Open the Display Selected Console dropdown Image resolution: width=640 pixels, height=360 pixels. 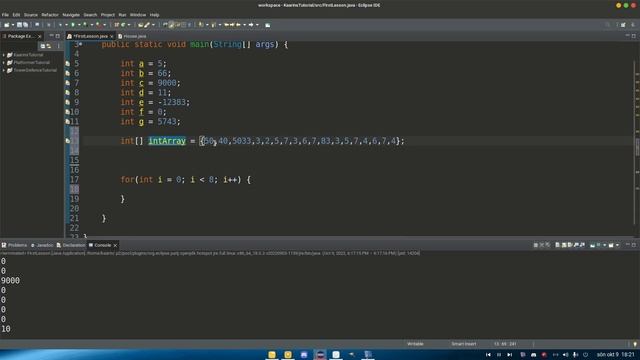[x=604, y=245]
